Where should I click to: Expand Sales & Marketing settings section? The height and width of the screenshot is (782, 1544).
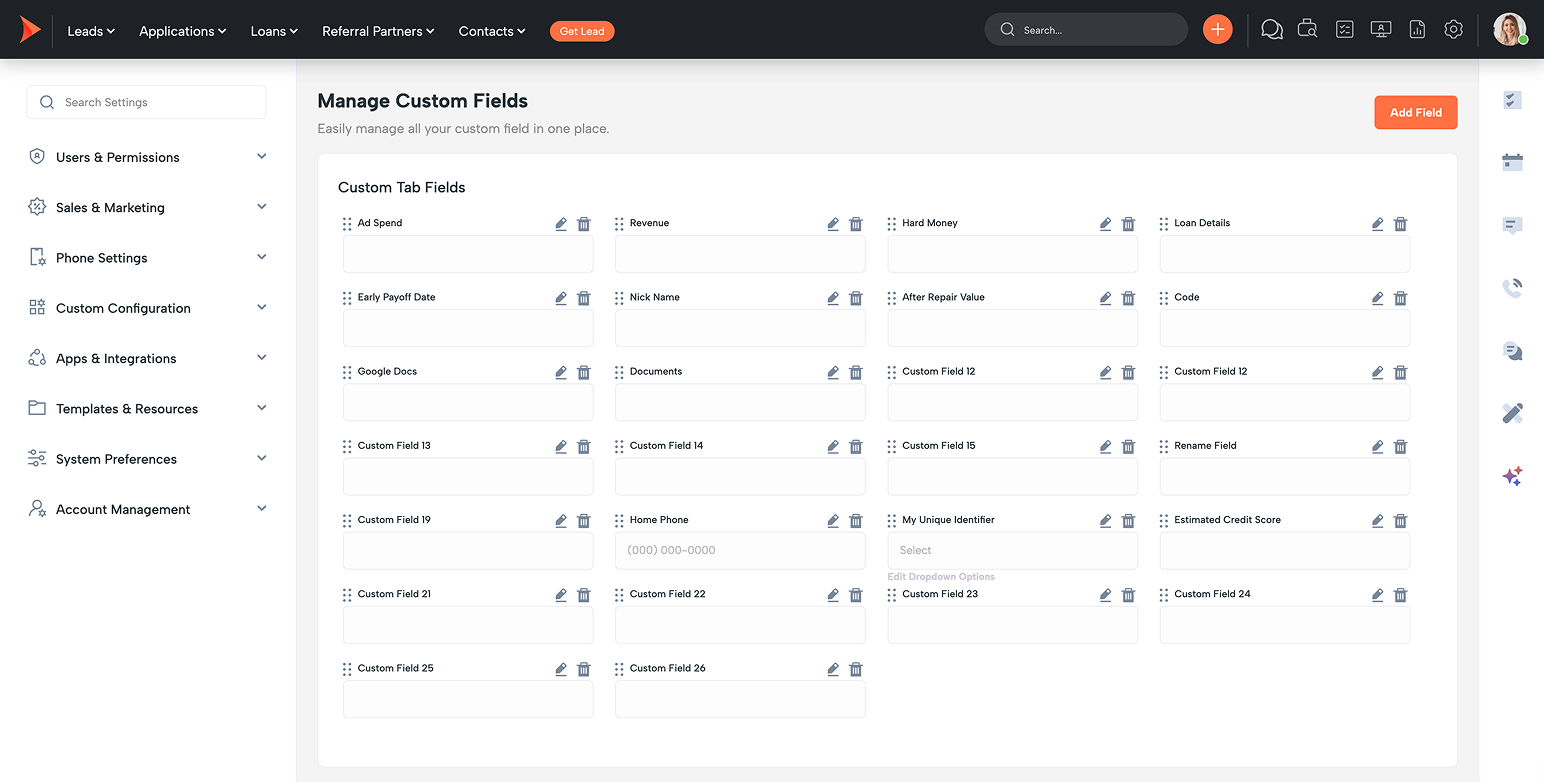(x=148, y=207)
